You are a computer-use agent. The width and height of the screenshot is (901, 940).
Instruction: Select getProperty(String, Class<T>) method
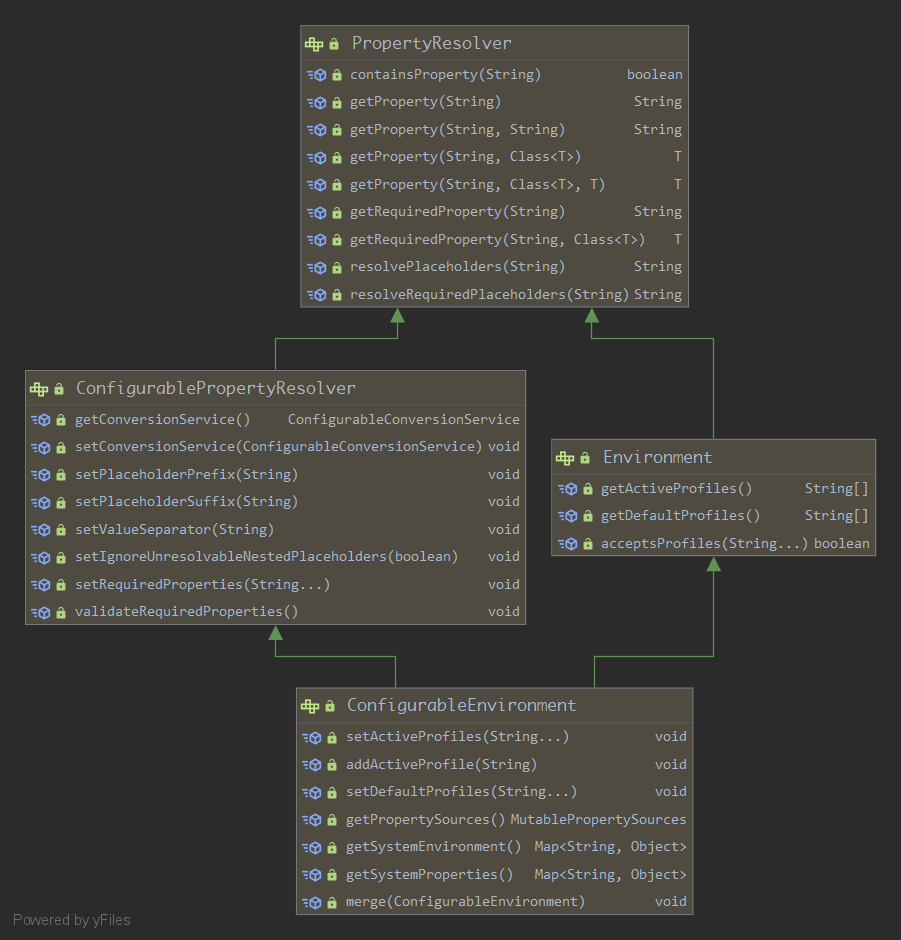(465, 156)
